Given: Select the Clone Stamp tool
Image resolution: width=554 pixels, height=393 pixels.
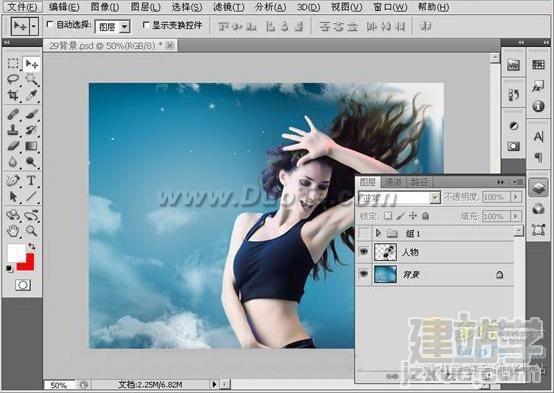Looking at the screenshot, I should pyautogui.click(x=13, y=130).
